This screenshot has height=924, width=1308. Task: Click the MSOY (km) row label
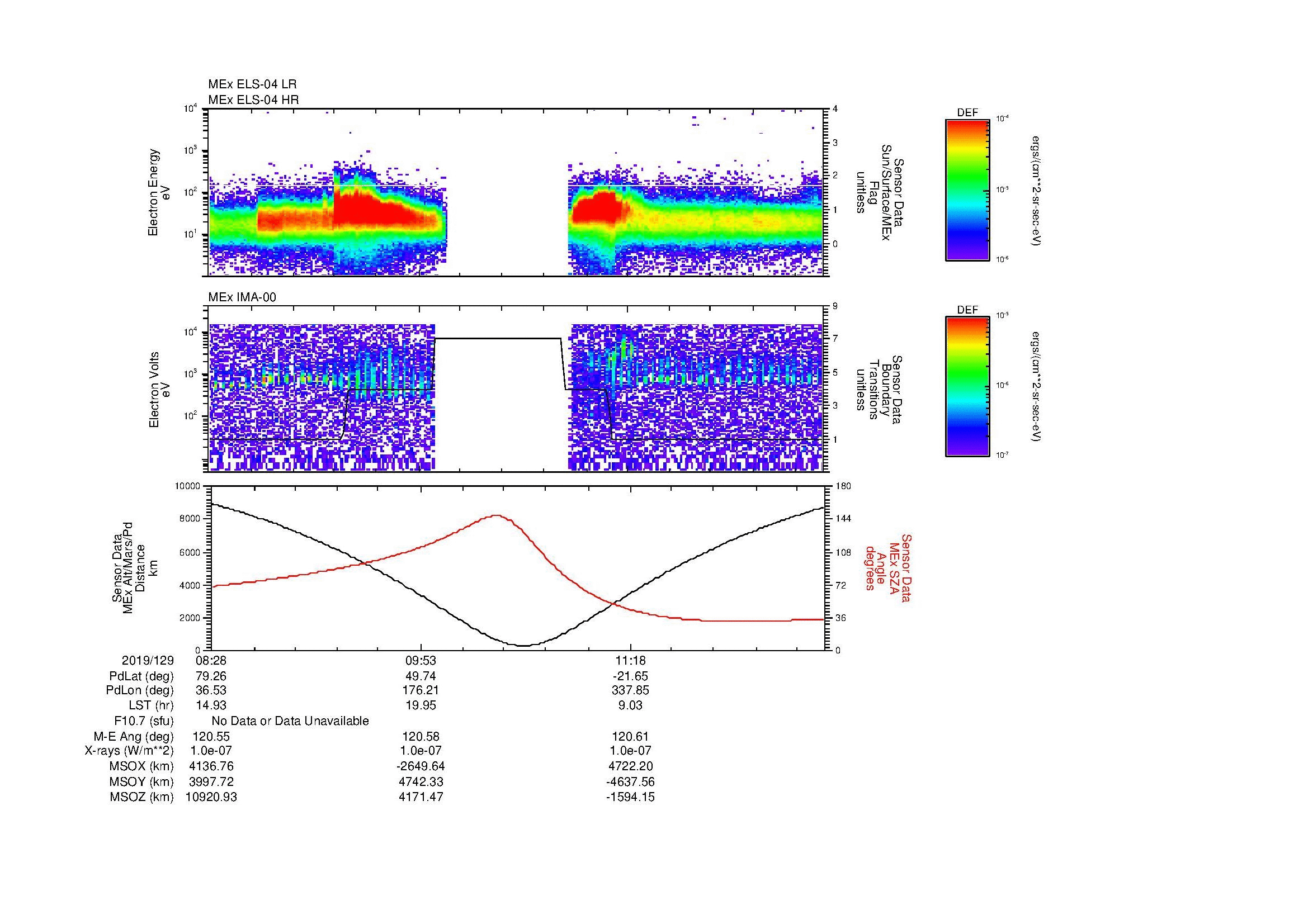point(142,782)
